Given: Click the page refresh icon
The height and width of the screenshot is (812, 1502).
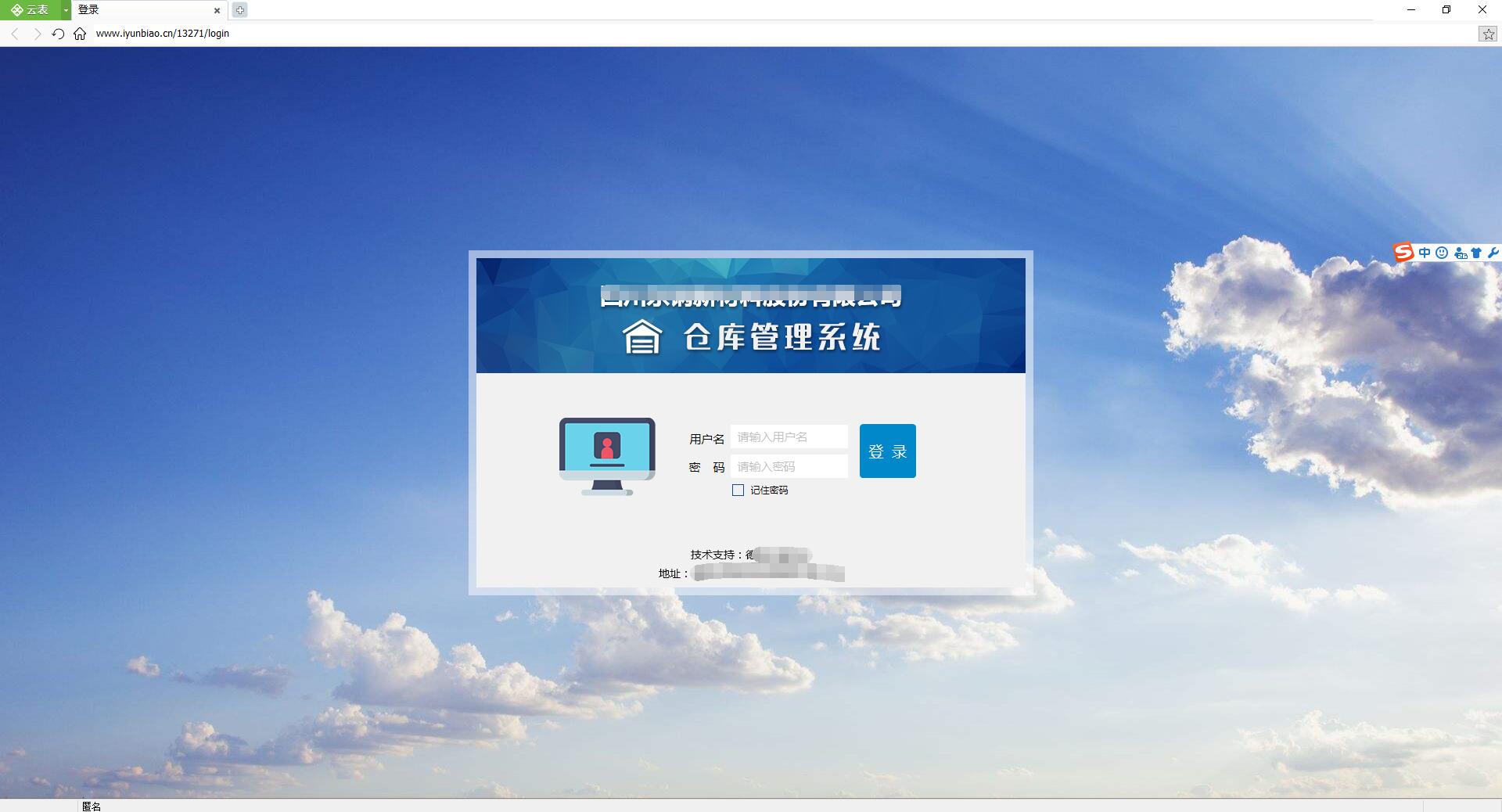Looking at the screenshot, I should [x=58, y=34].
